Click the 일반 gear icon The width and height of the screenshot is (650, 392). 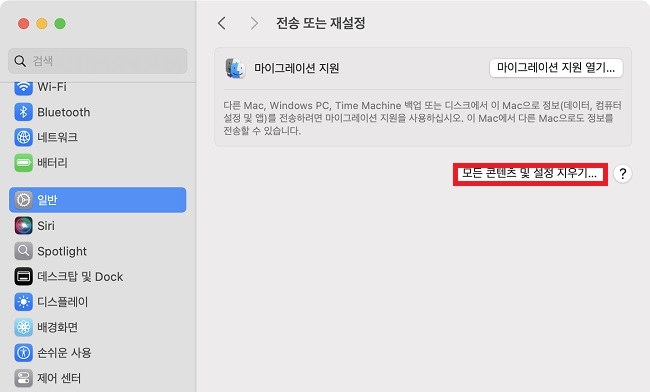point(23,200)
